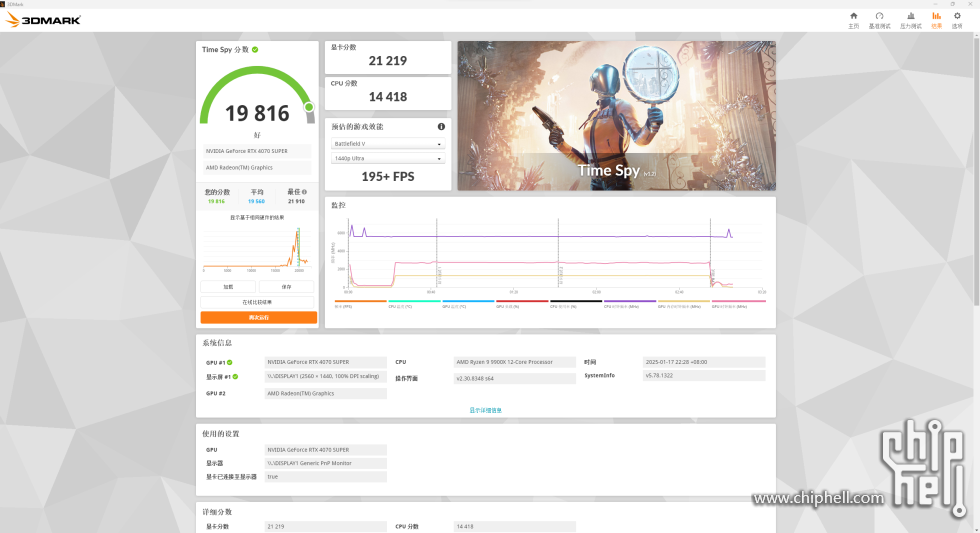Click detailed scores CPU value 14 418

coord(514,527)
